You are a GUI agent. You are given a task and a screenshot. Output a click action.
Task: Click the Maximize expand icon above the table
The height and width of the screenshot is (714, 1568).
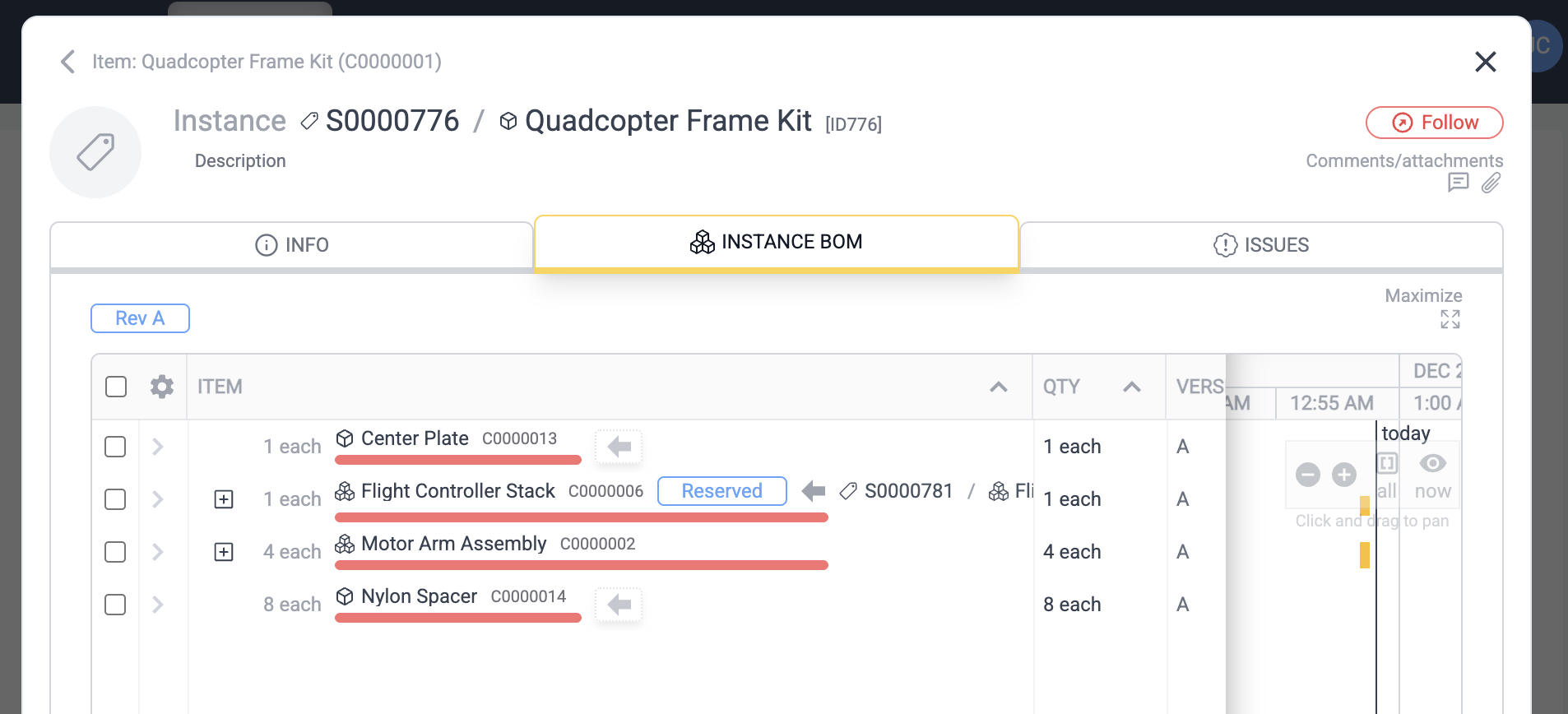(1450, 319)
